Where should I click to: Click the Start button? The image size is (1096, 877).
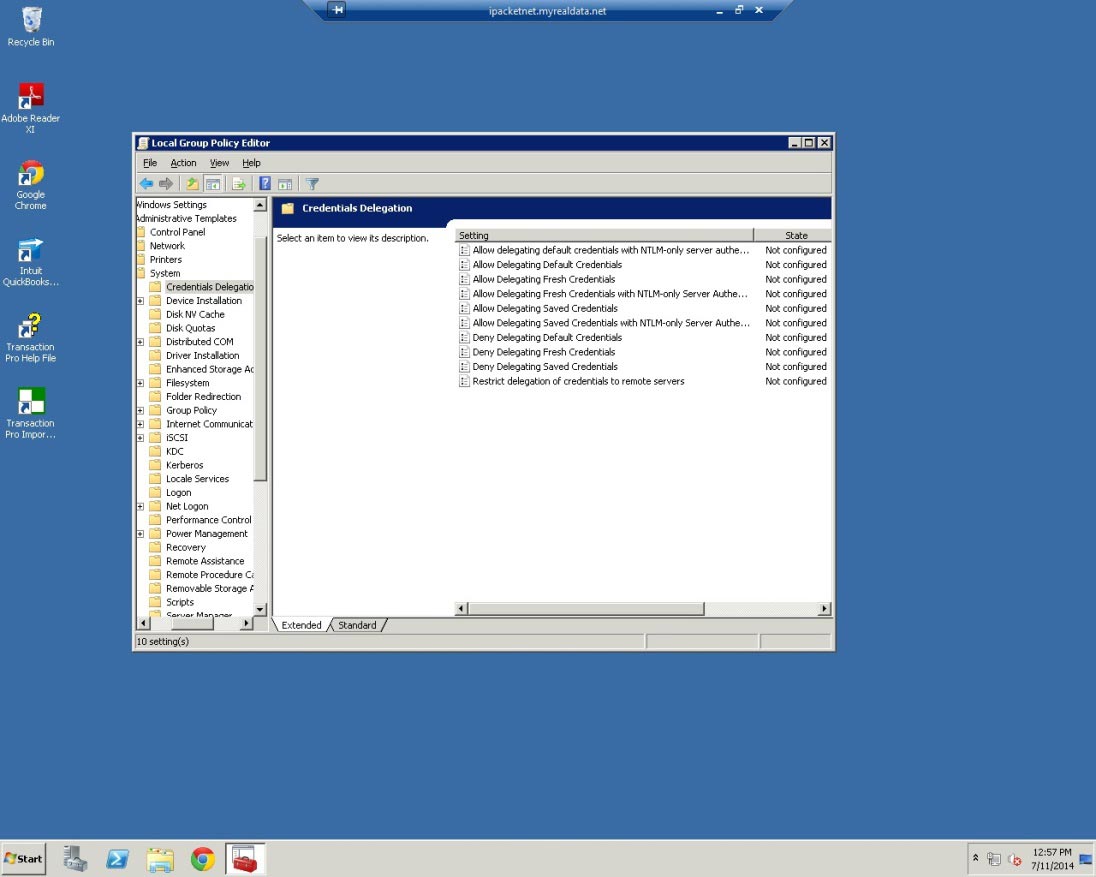(24, 859)
